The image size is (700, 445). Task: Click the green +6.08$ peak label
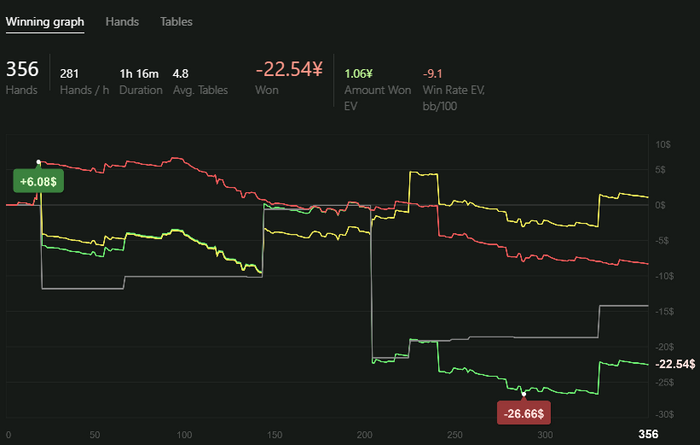coord(39,181)
